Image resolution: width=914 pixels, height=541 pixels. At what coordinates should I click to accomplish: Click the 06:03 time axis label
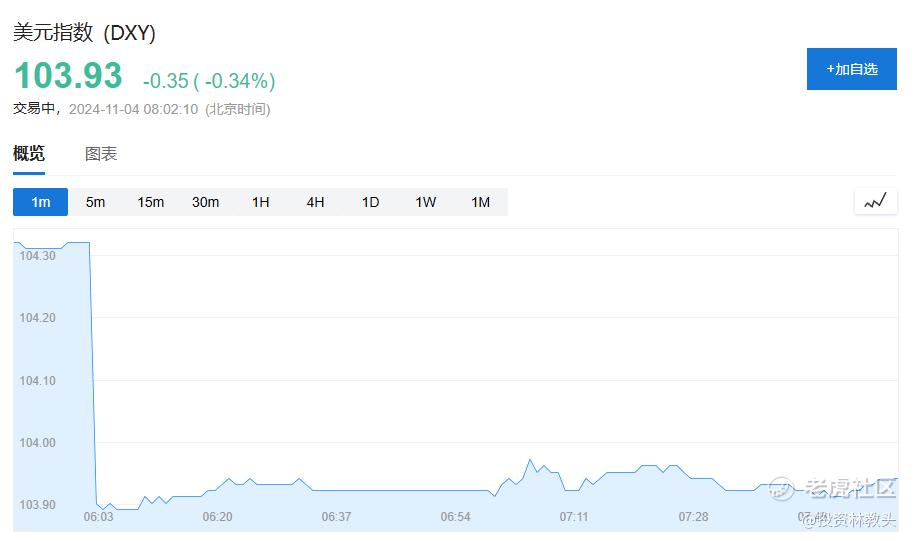(98, 517)
